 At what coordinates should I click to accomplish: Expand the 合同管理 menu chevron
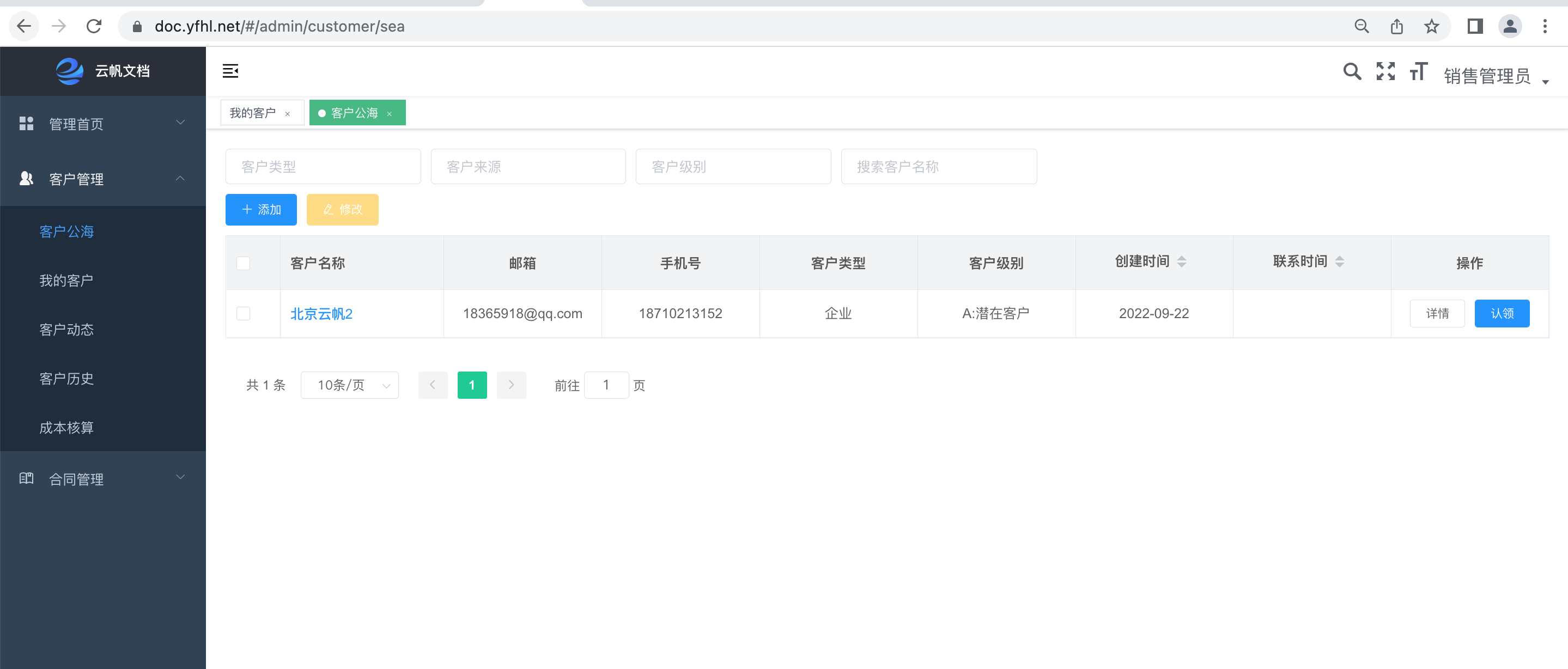pos(181,477)
